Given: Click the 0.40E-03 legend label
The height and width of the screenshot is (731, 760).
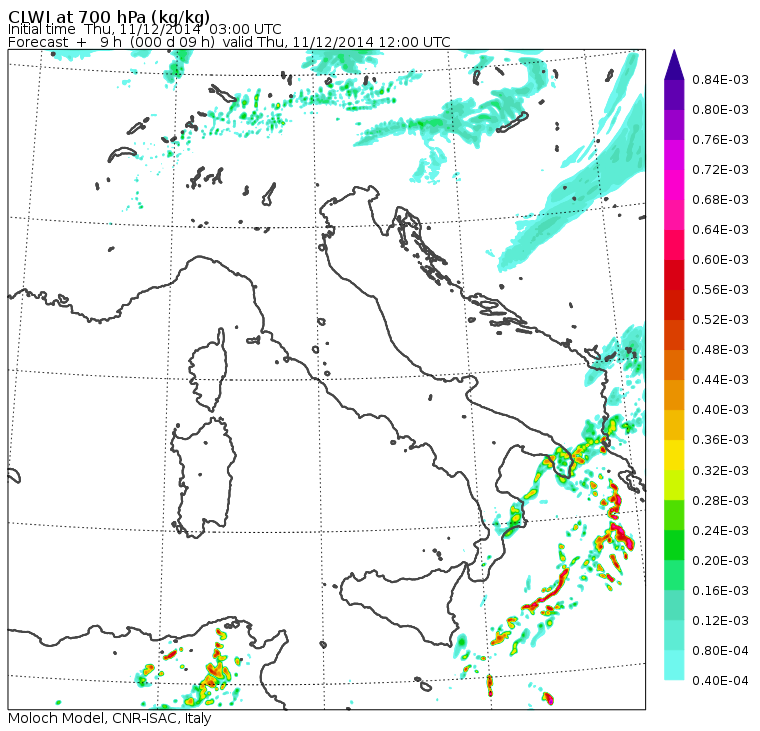Looking at the screenshot, I should click(x=720, y=410).
